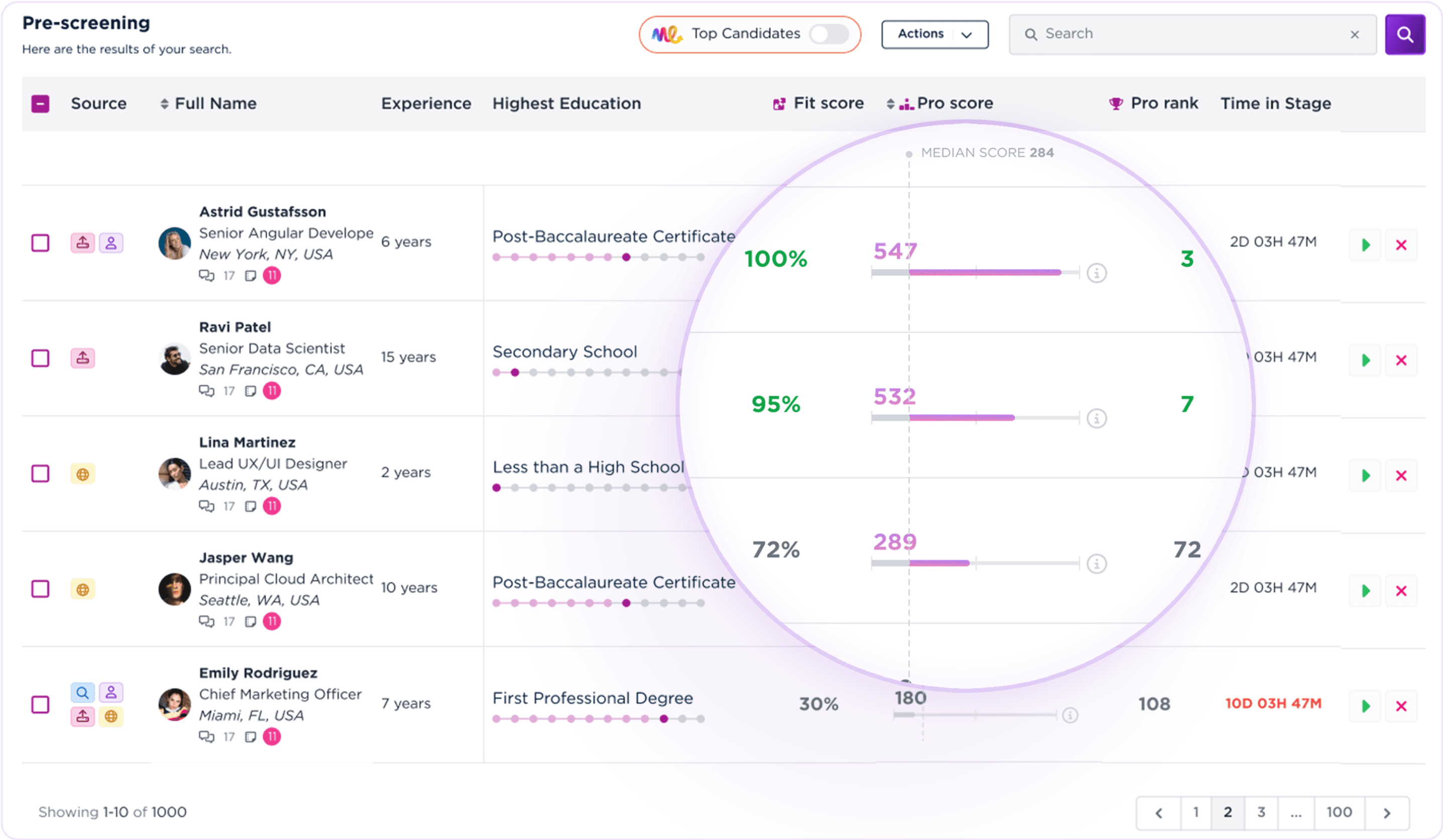The width and height of the screenshot is (1443, 840).
Task: Open the comments icon showing 17 for Jasper Wang
Action: coord(207,621)
